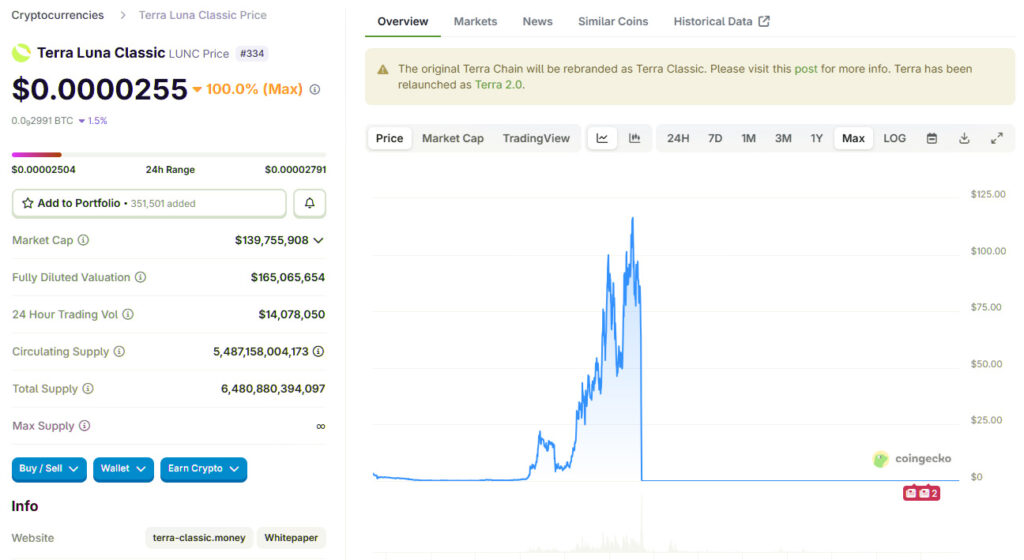Switch chart to Market Cap view
This screenshot has width=1024, height=560.
(453, 138)
